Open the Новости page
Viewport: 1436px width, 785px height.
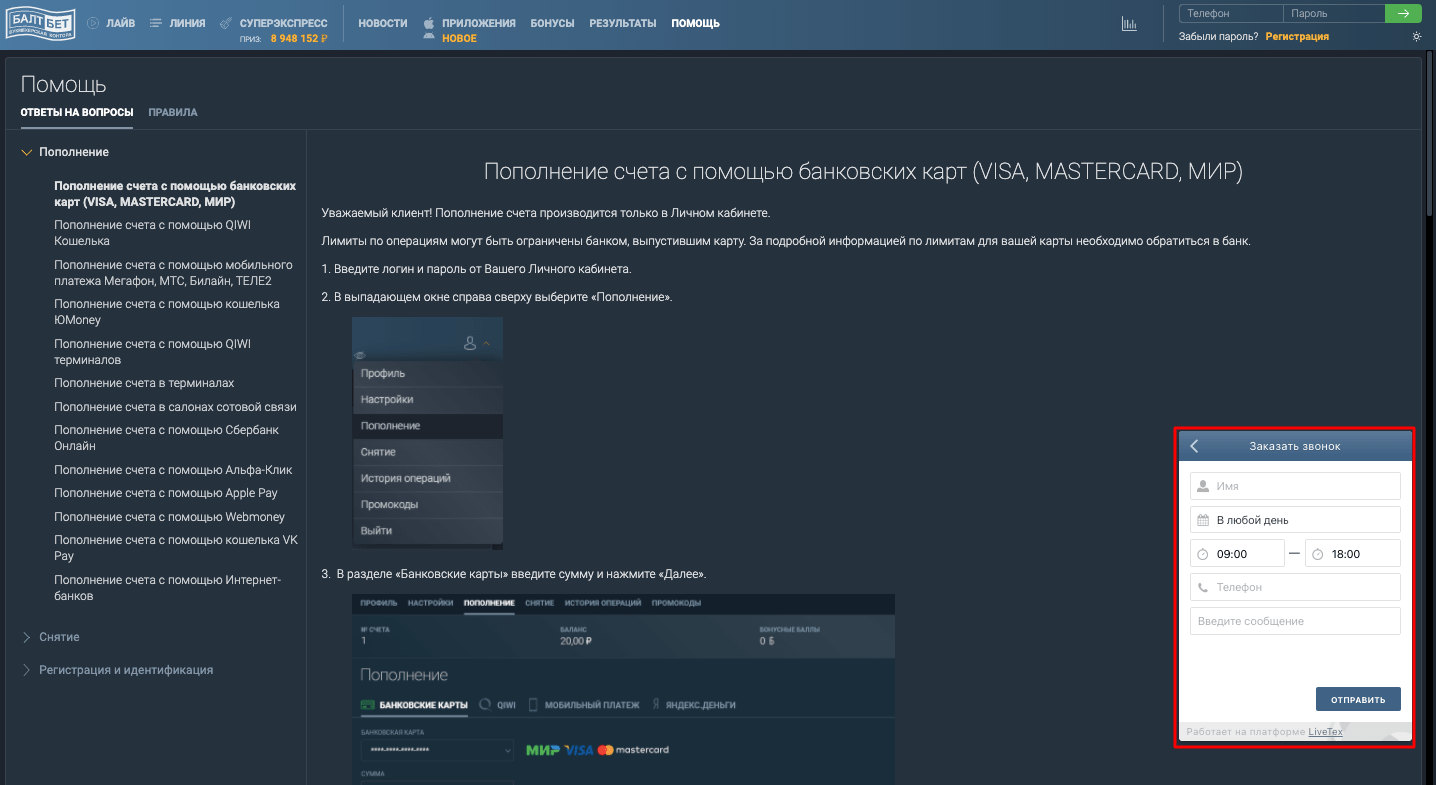(x=383, y=23)
